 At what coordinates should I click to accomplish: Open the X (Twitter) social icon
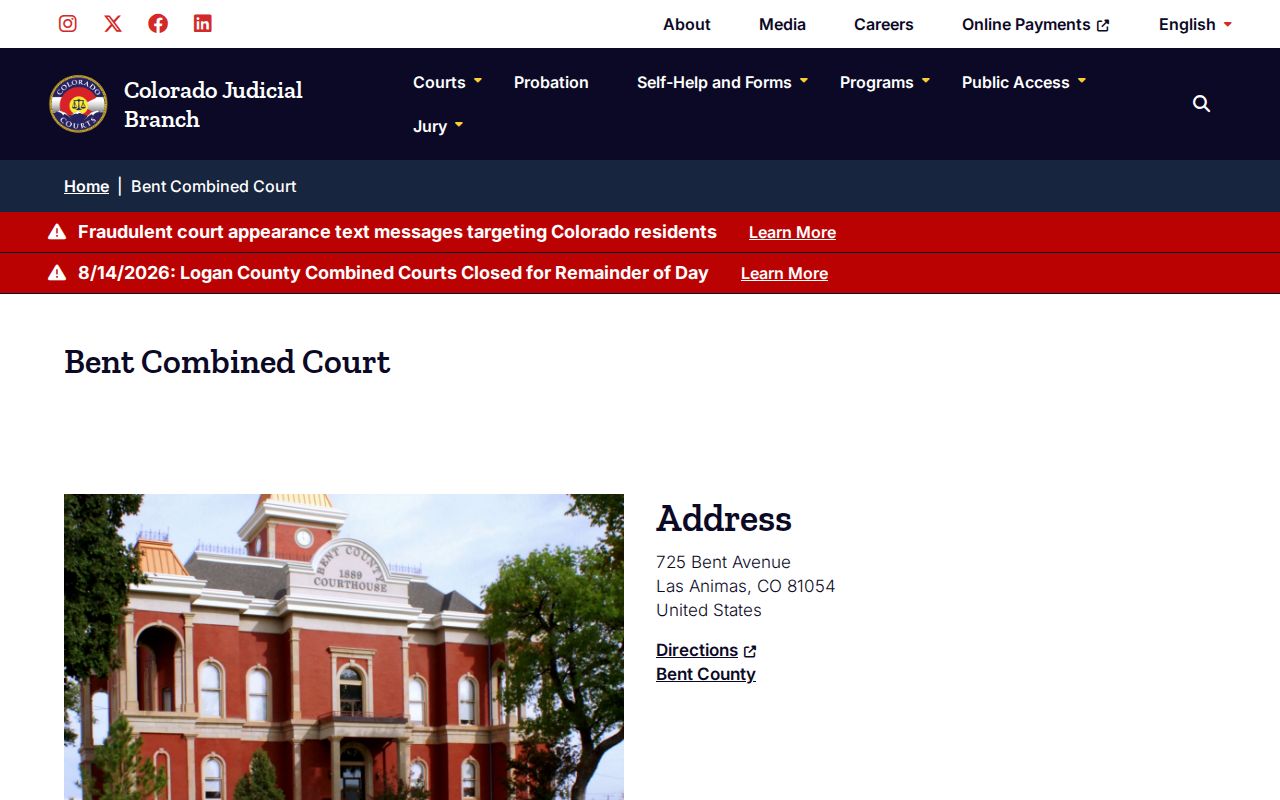[x=113, y=24]
